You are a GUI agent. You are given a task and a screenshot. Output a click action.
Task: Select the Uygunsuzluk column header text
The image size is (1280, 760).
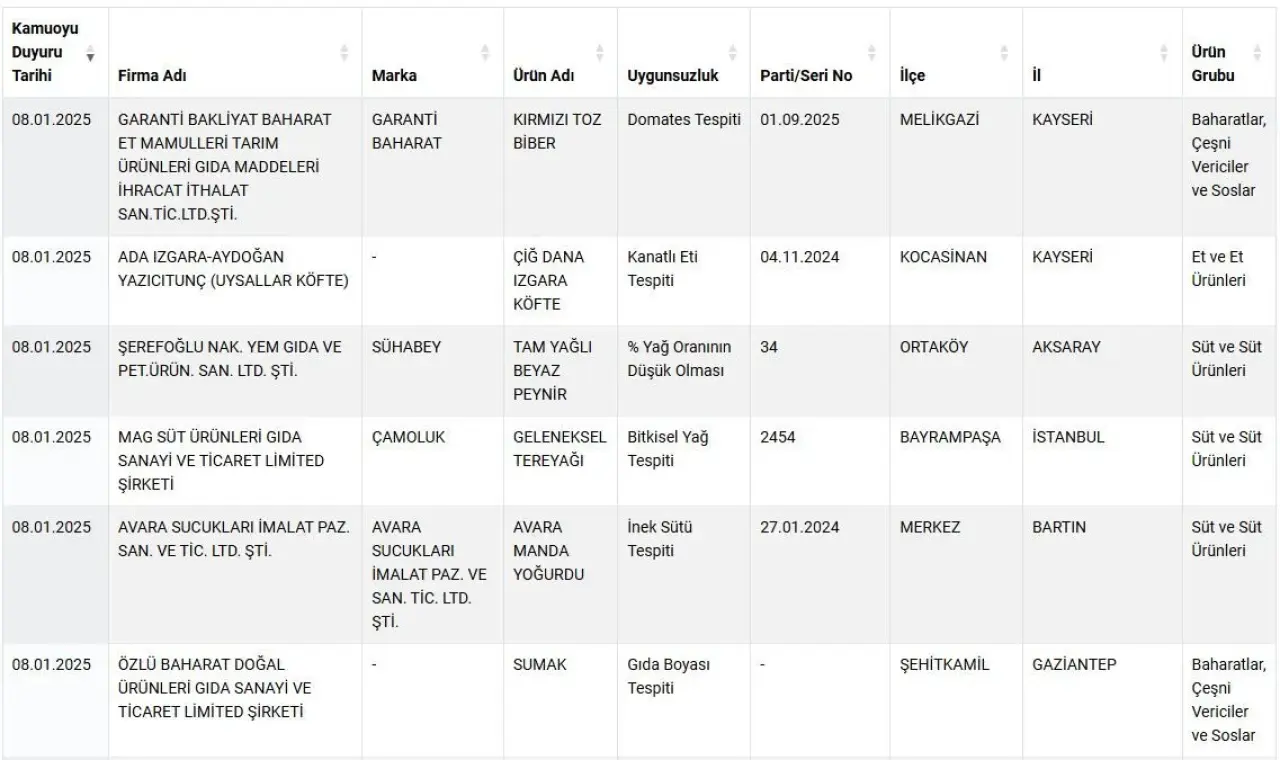[x=673, y=76]
